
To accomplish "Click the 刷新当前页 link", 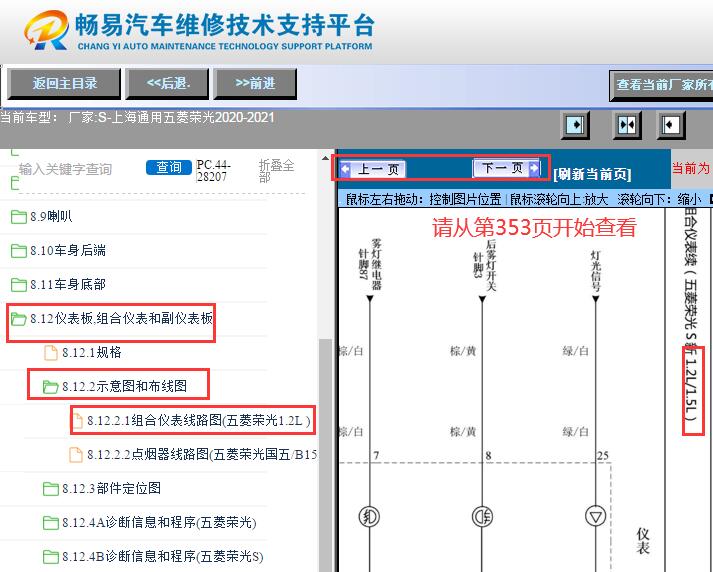I will coord(592,174).
